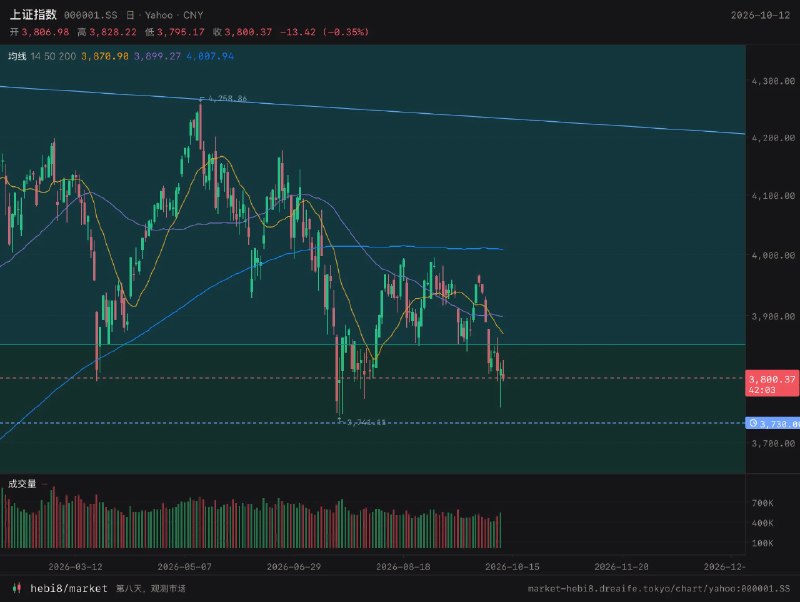Click the close value 3,800.37 in the header
This screenshot has width=800, height=602.
[x=248, y=32]
